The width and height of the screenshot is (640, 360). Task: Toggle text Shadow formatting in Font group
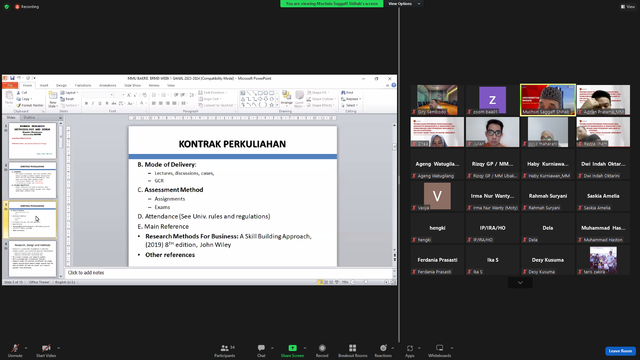[107, 103]
